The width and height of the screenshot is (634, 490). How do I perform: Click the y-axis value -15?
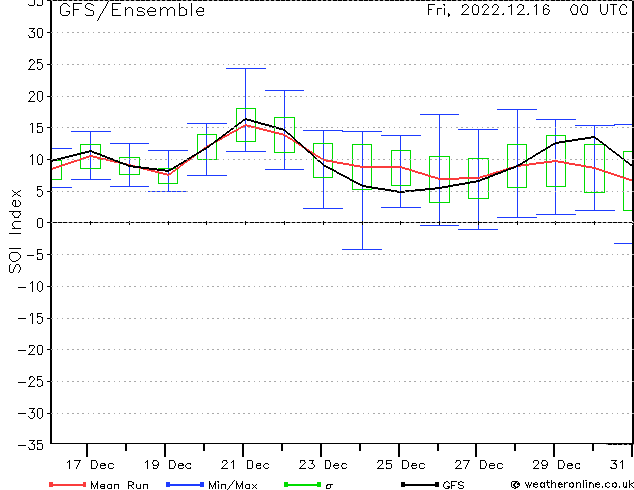click(30, 319)
